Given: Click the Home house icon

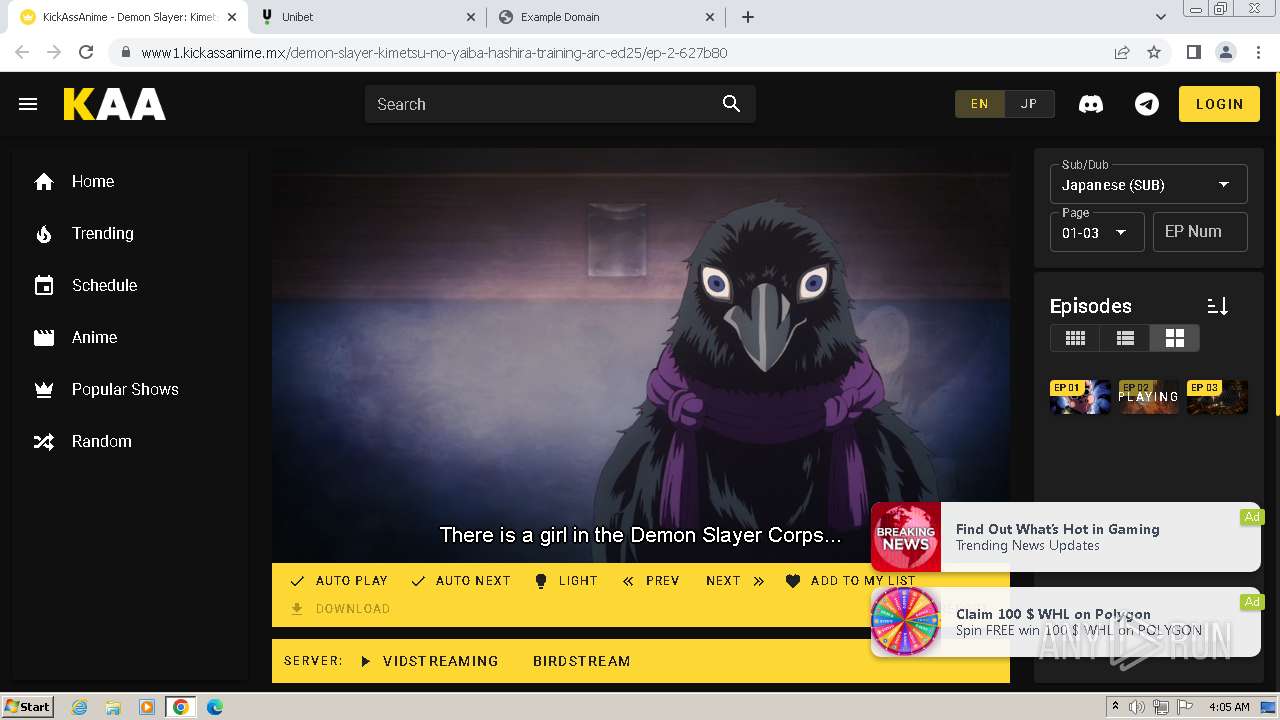Looking at the screenshot, I should point(44,182).
